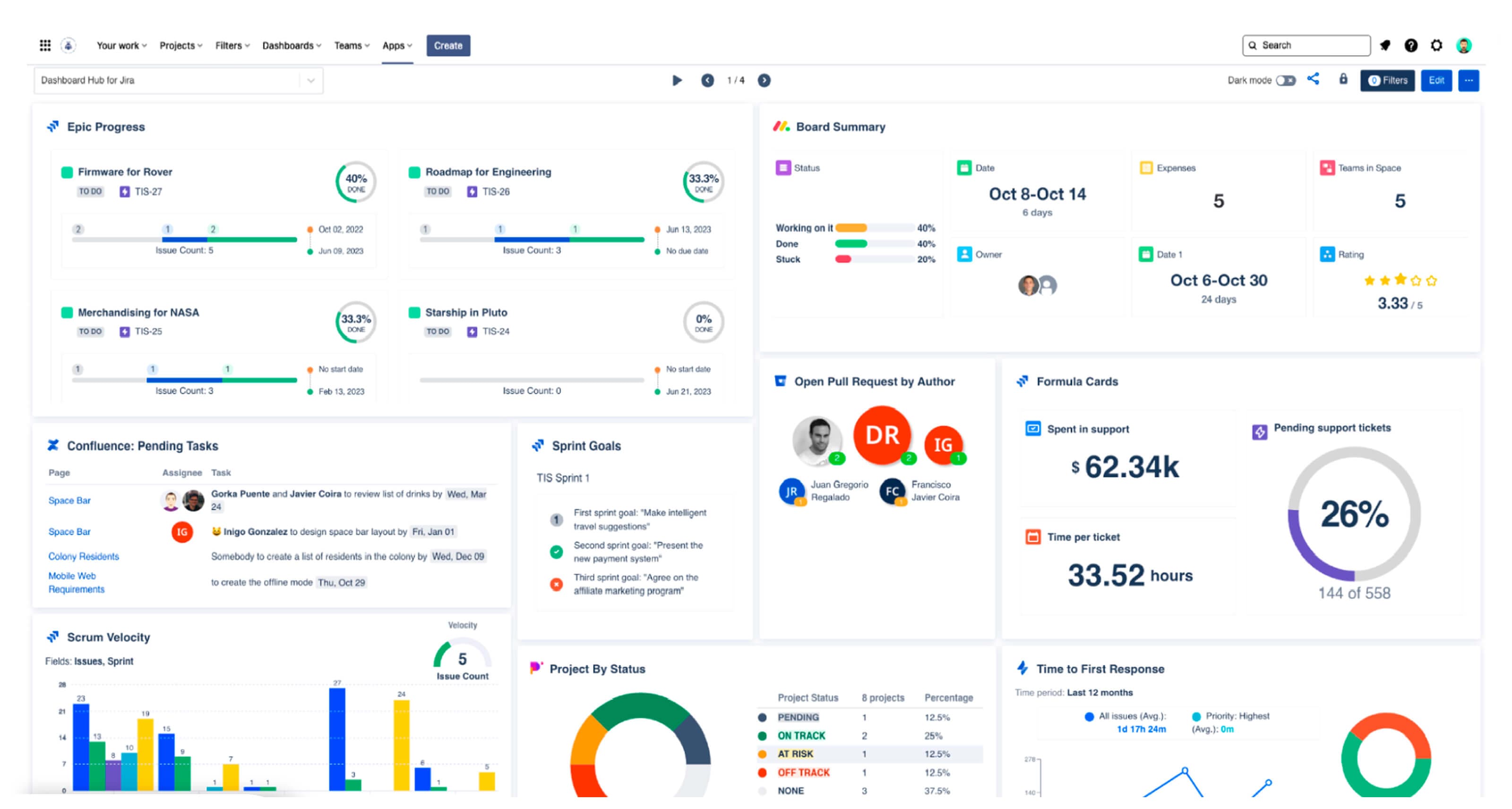Image resolution: width=1512 pixels, height=809 pixels.
Task: Go to previous dashboard page arrow
Action: (708, 80)
